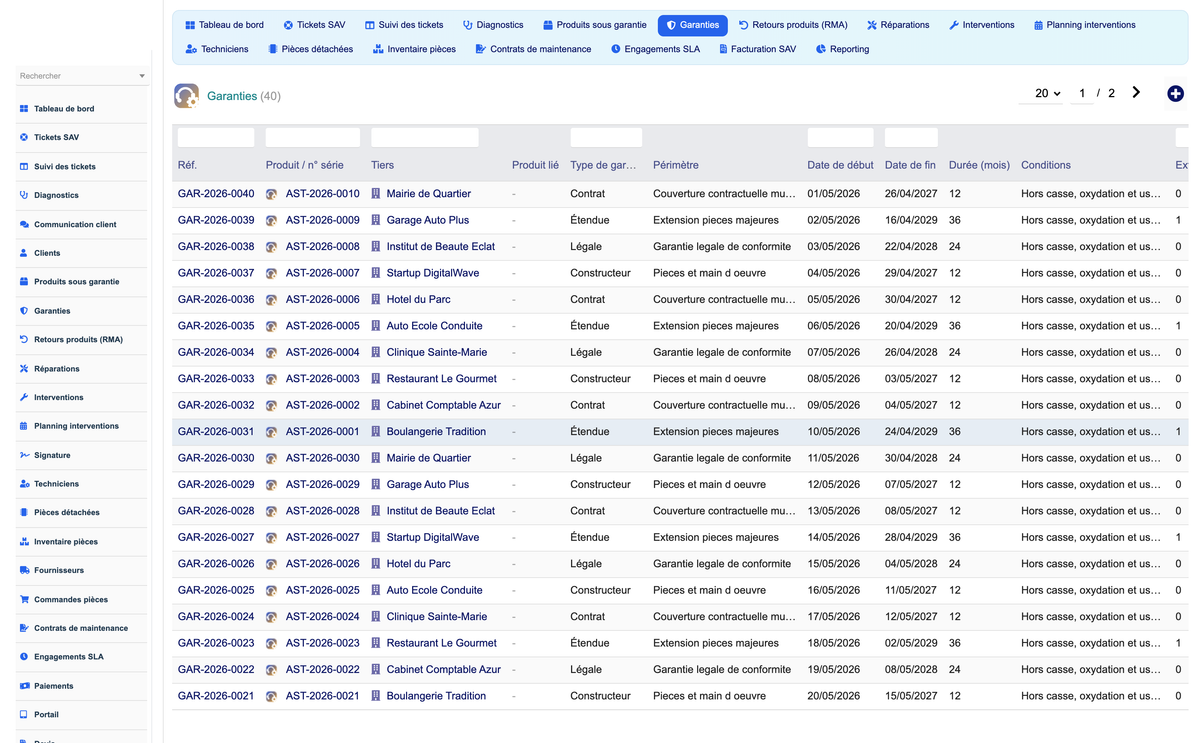Image resolution: width=1200 pixels, height=743 pixels.
Task: Click the building icon beside Hotel du Parc in GAR-2026-0036 row
Action: click(x=376, y=299)
